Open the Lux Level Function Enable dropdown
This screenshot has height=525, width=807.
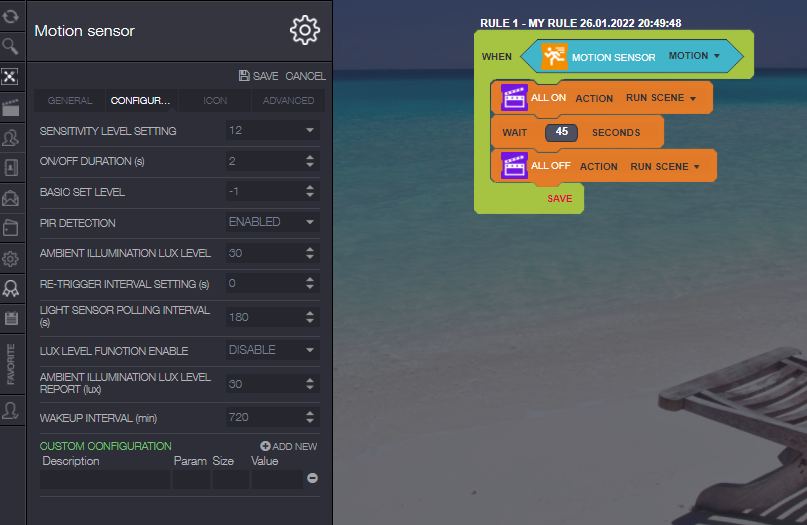[x=272, y=350]
